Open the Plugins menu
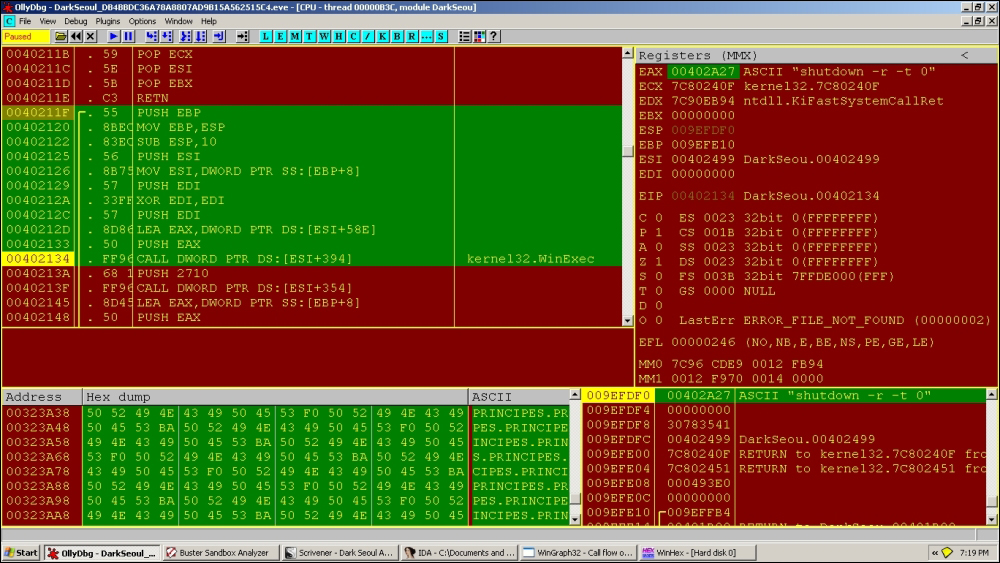1000x563 pixels. 108,21
